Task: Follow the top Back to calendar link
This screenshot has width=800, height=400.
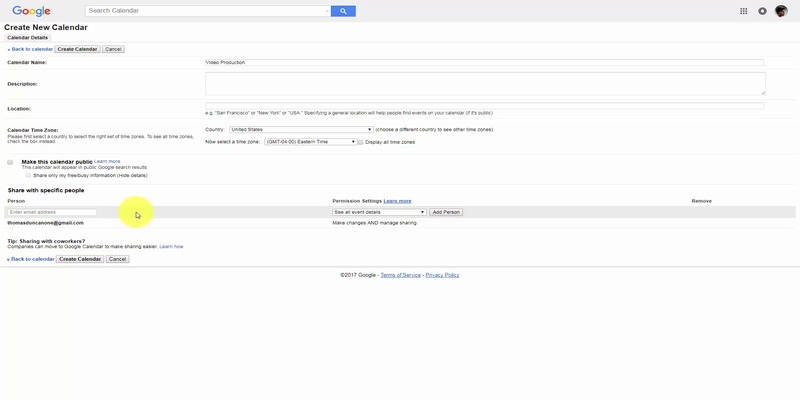Action: [x=31, y=49]
